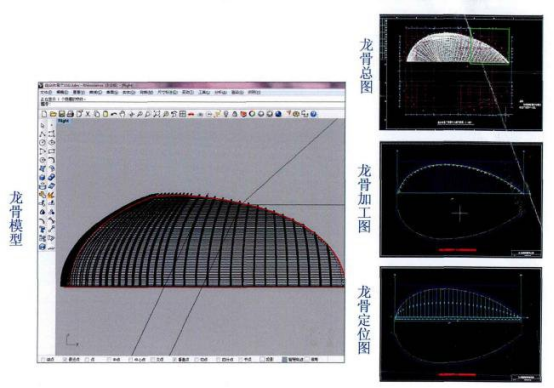Open properties via the color wheel icon

(x=252, y=114)
